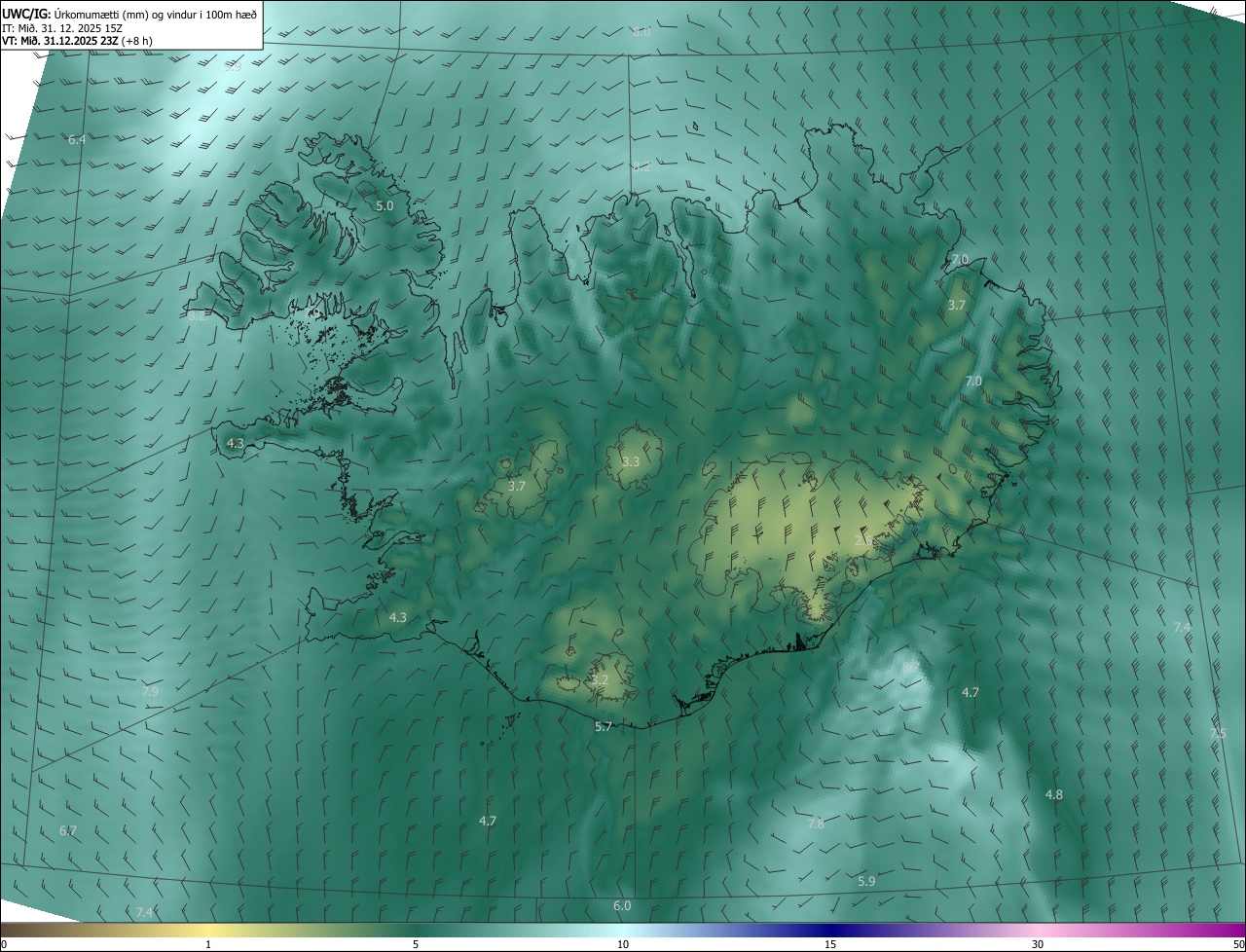
Task: Click the 2.6 value on Vatnajökull glacier
Action: 863,540
